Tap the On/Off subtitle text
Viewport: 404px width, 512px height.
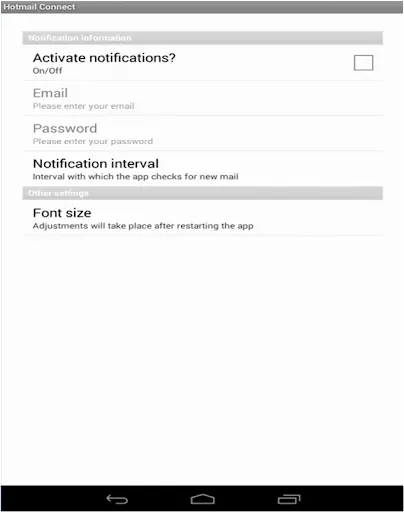(x=47, y=71)
